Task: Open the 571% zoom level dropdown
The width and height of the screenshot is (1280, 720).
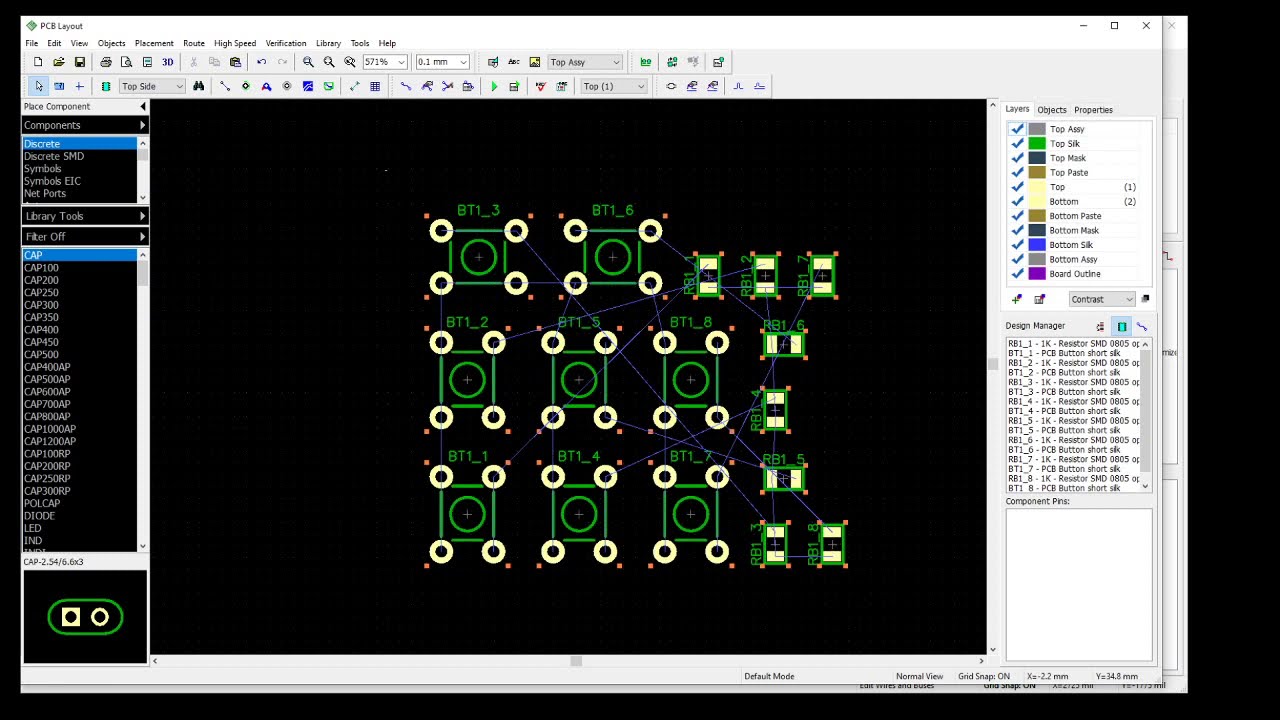Action: tap(401, 62)
